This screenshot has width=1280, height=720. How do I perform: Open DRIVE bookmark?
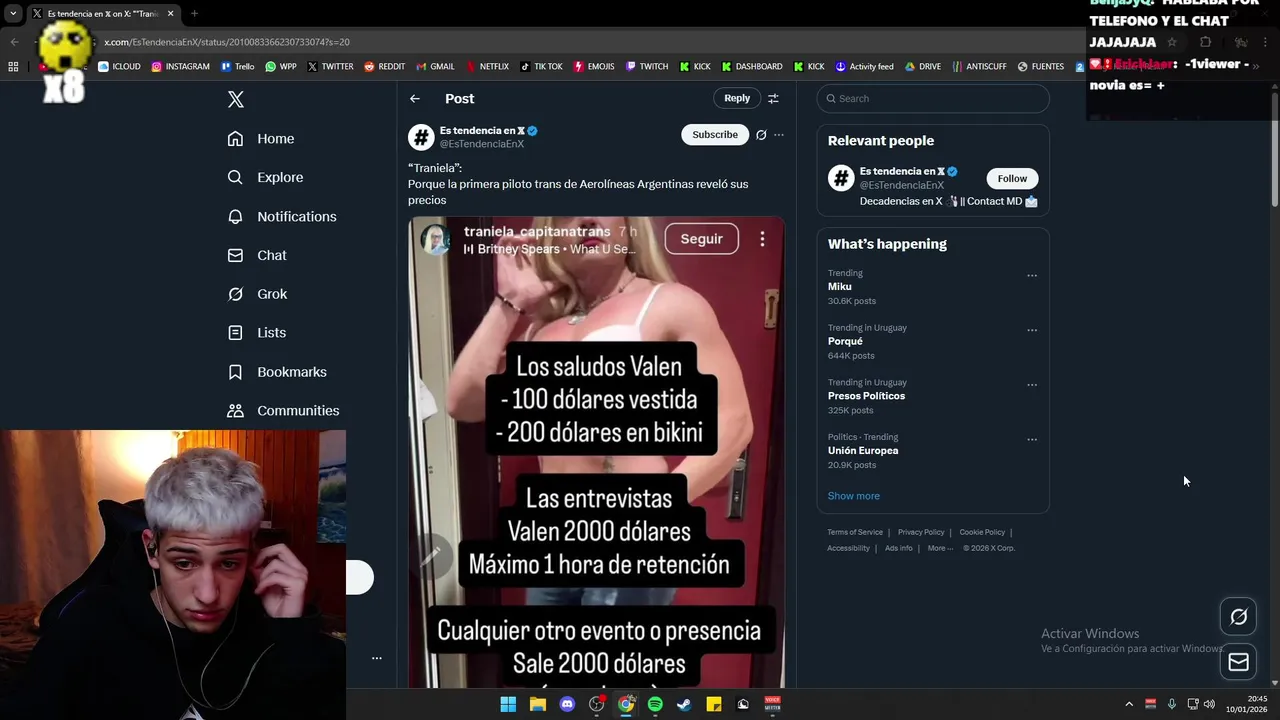pos(923,67)
